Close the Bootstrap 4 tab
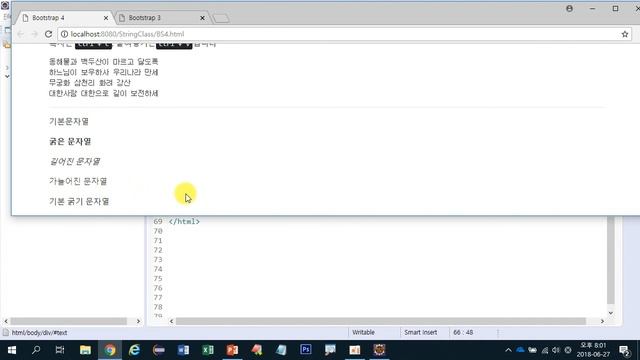 pyautogui.click(x=106, y=18)
